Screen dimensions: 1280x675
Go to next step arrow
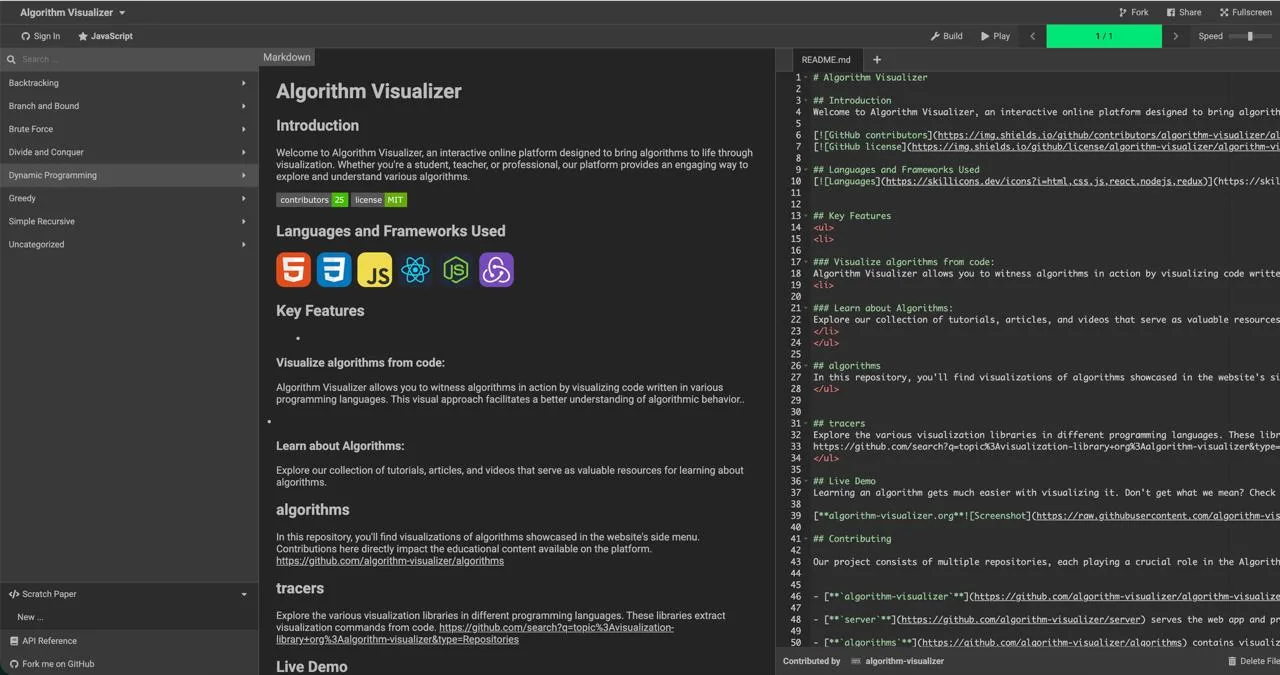tap(1175, 36)
